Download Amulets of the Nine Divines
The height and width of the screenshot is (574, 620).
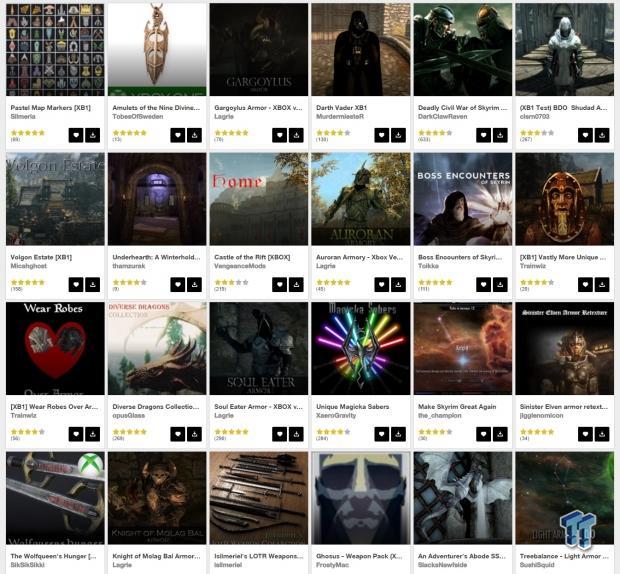[x=195, y=135]
